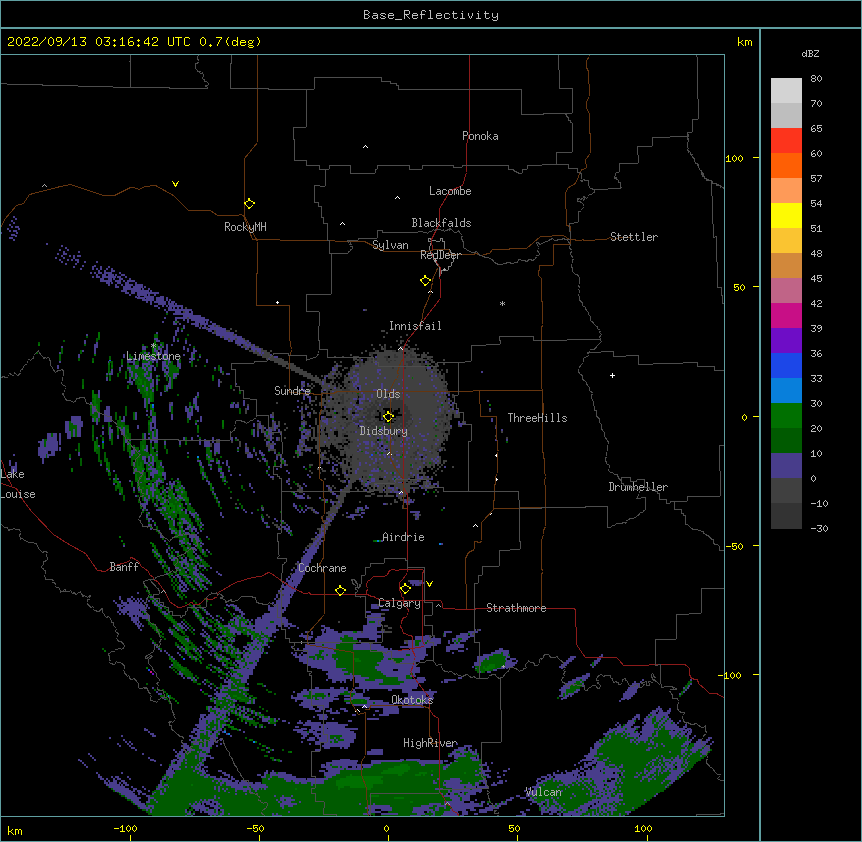Click the yellow marker south of RedDeer
Screen dimensions: 862x842
click(425, 280)
